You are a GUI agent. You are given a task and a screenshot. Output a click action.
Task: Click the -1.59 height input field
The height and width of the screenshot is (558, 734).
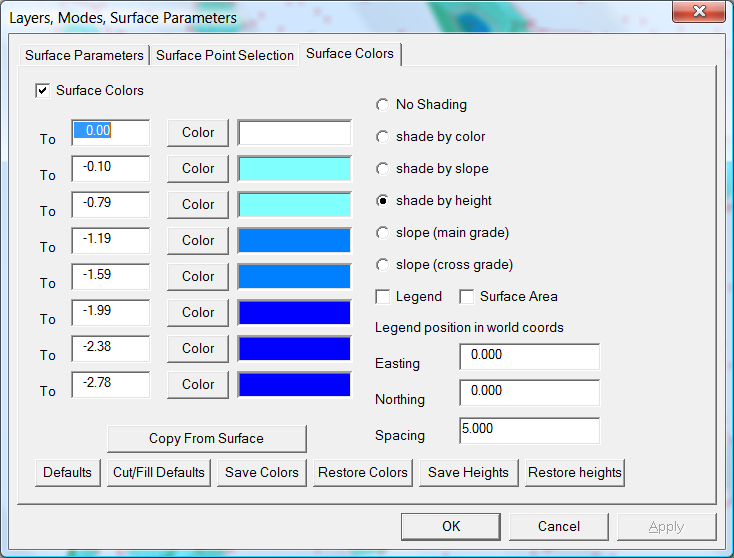111,277
